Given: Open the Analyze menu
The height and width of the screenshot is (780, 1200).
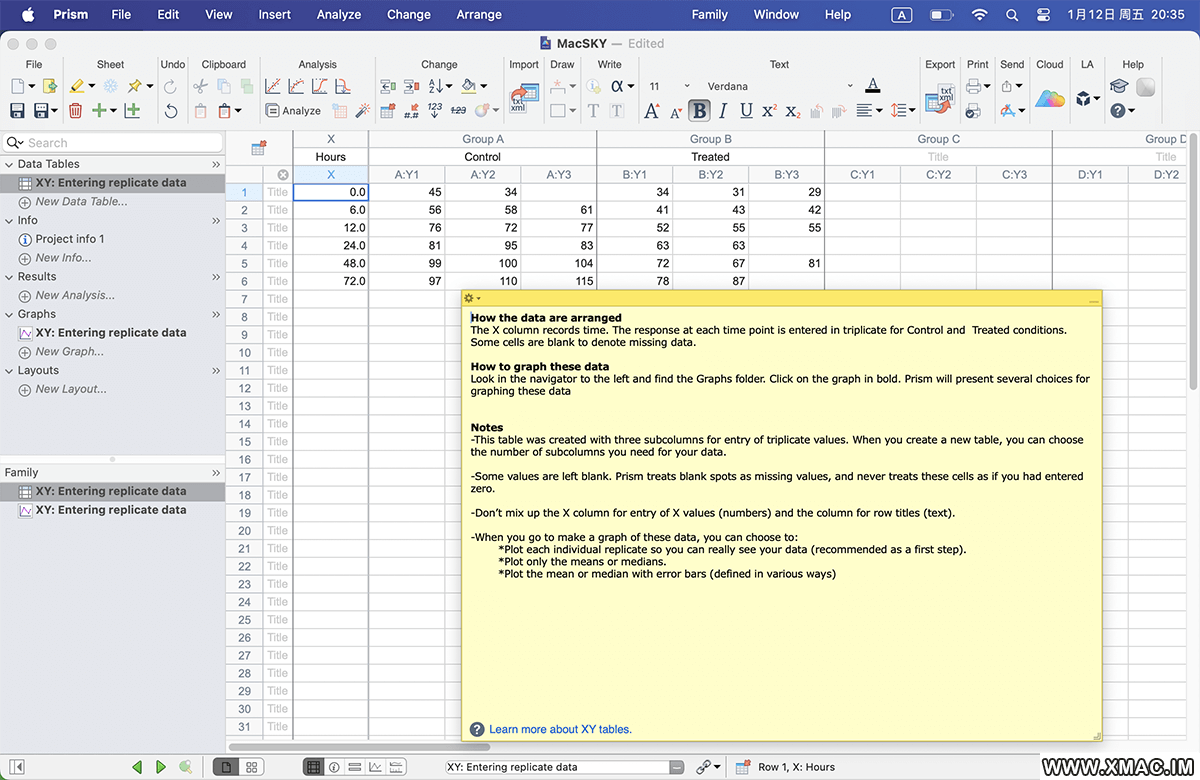Looking at the screenshot, I should [x=339, y=15].
